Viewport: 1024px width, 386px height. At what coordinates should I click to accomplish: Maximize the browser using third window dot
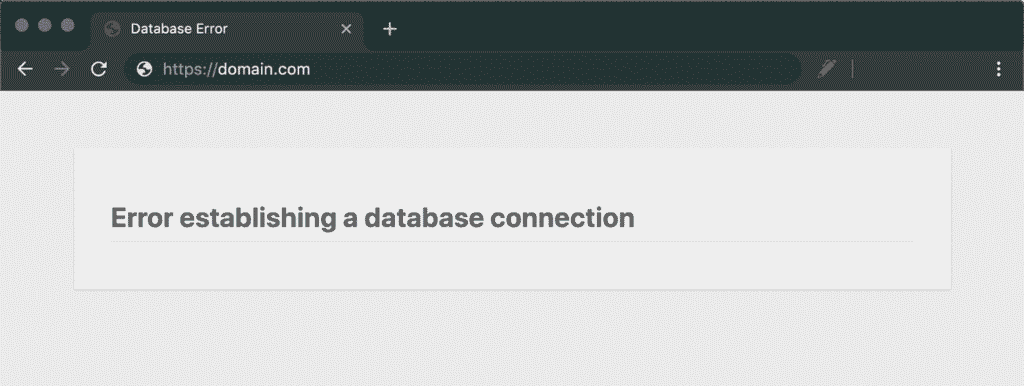point(67,25)
